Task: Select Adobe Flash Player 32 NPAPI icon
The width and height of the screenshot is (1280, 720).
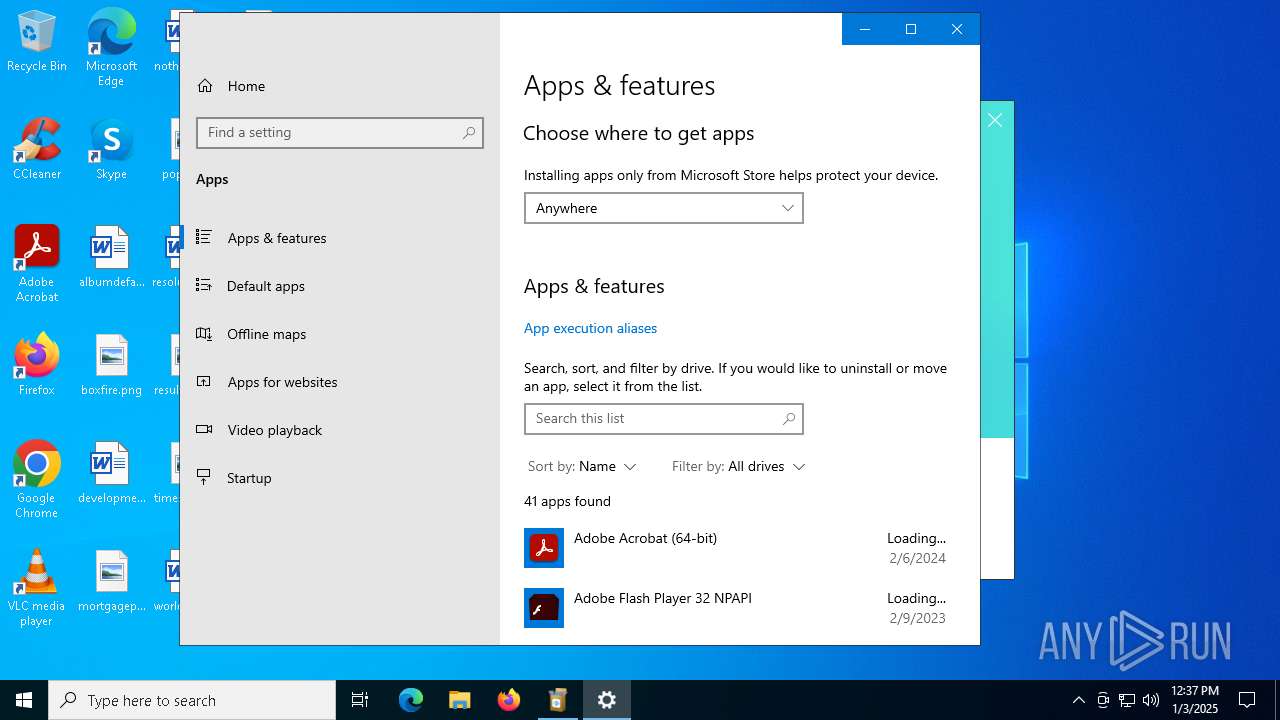Action: coord(544,608)
